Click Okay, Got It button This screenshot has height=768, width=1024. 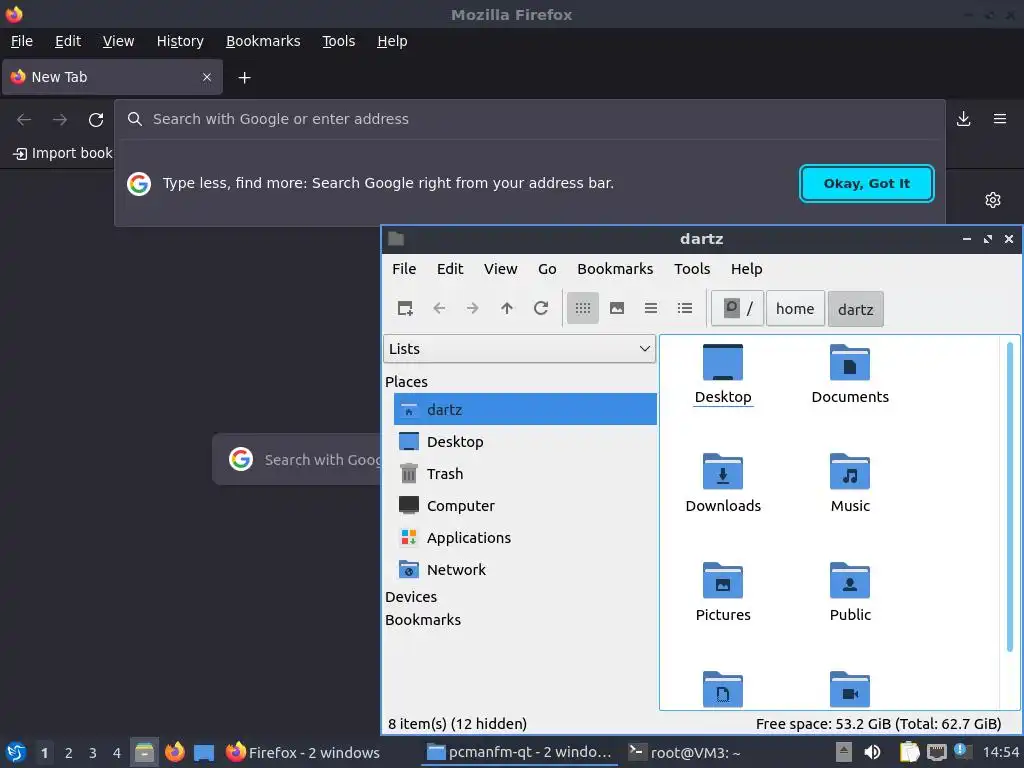(867, 184)
